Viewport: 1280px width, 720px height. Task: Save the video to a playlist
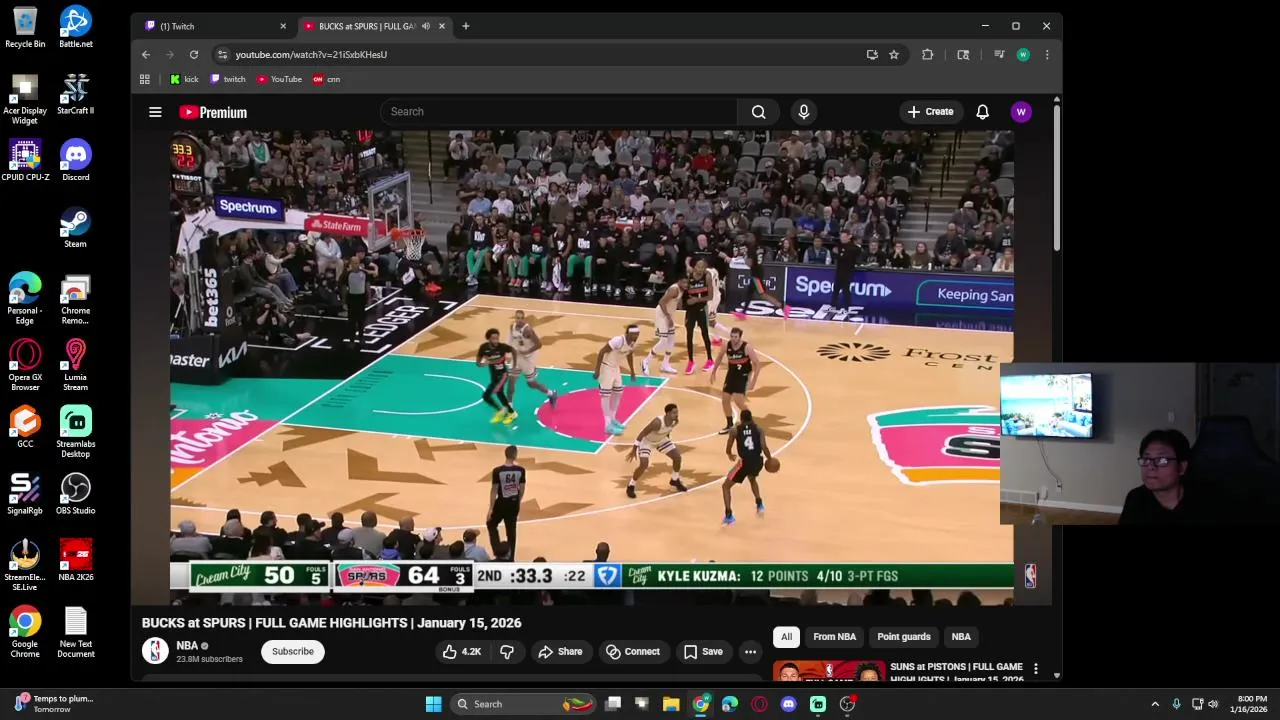703,652
